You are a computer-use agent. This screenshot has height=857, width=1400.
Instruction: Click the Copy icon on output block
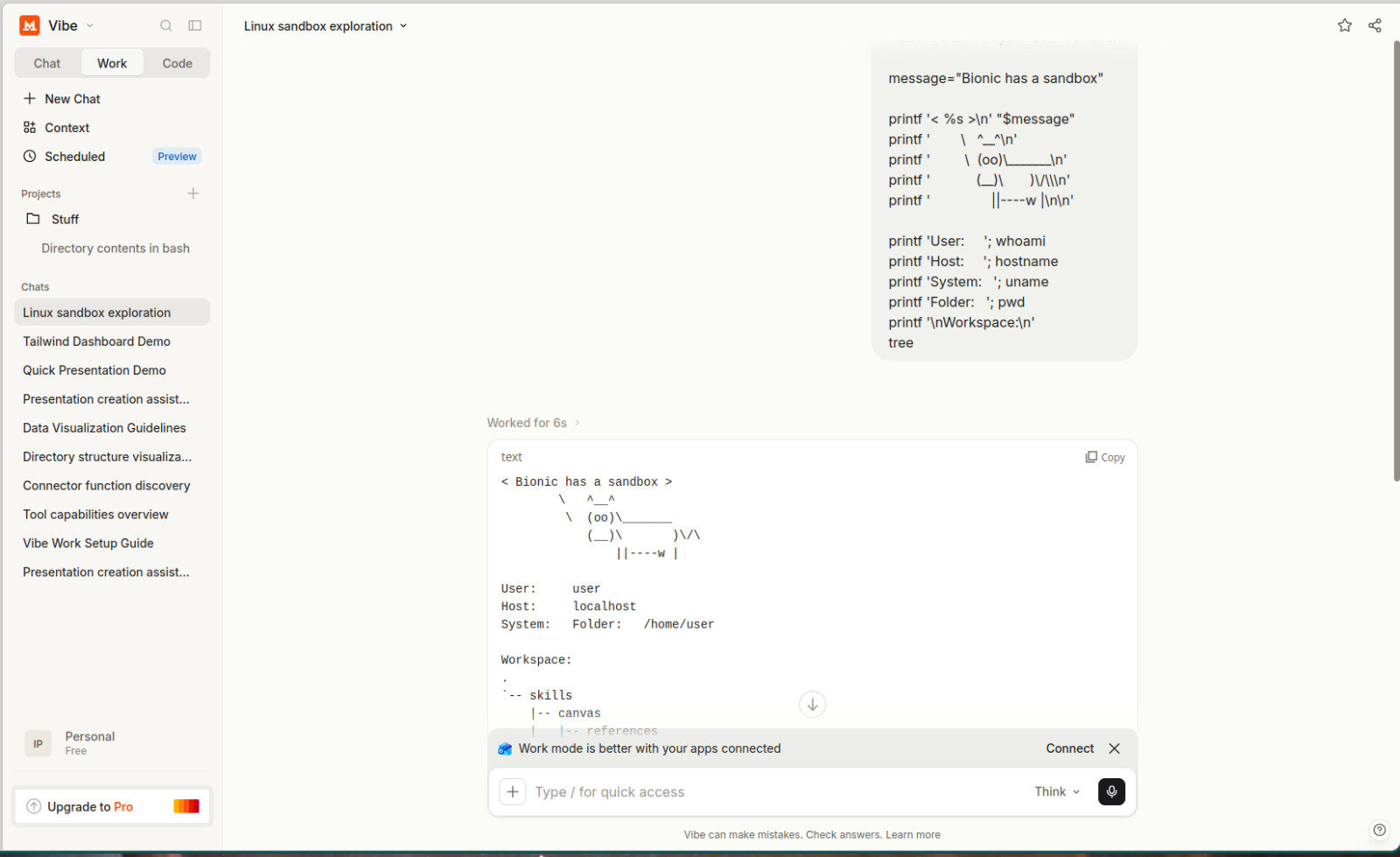(1091, 457)
